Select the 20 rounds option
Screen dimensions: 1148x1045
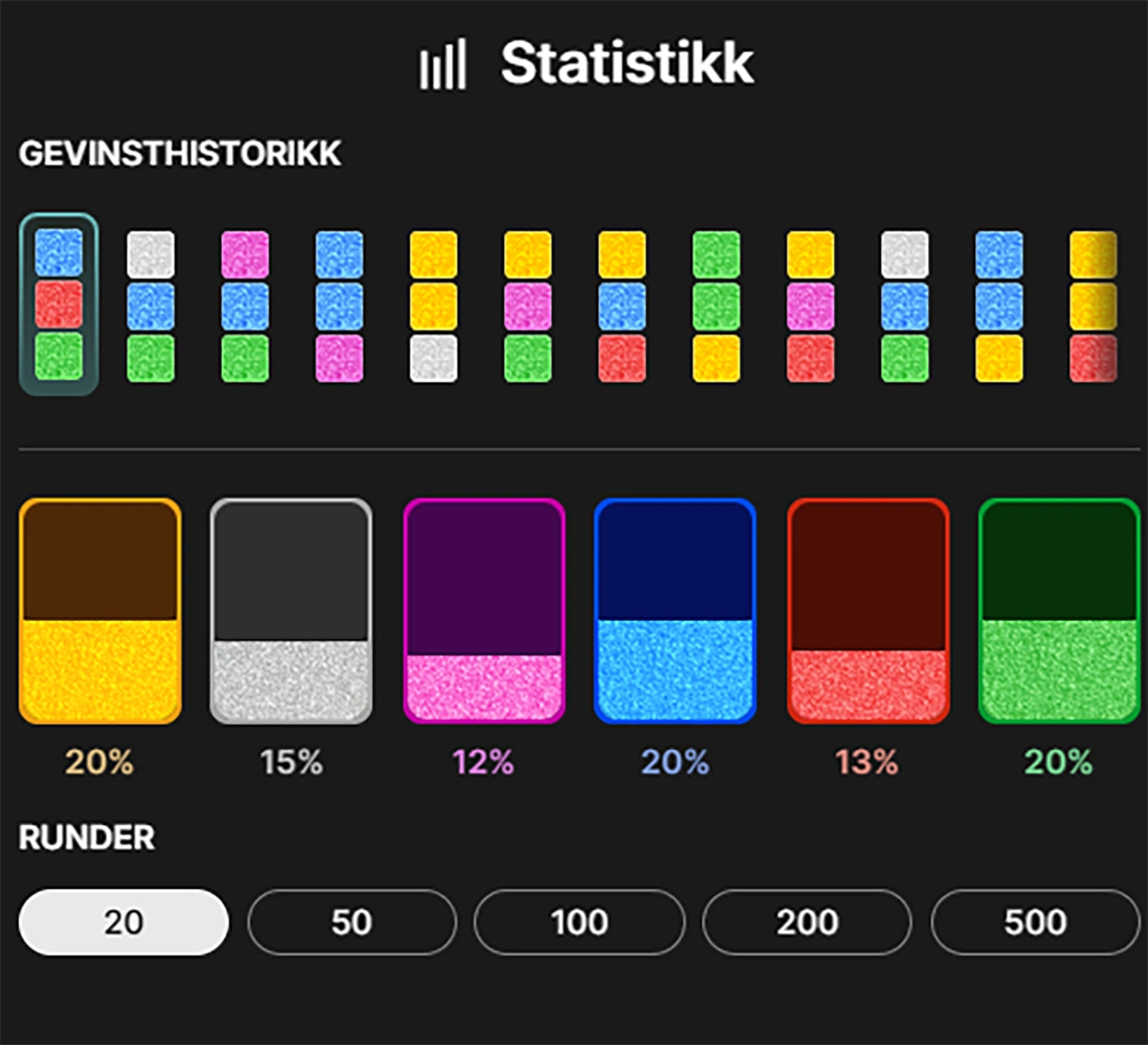tap(123, 922)
